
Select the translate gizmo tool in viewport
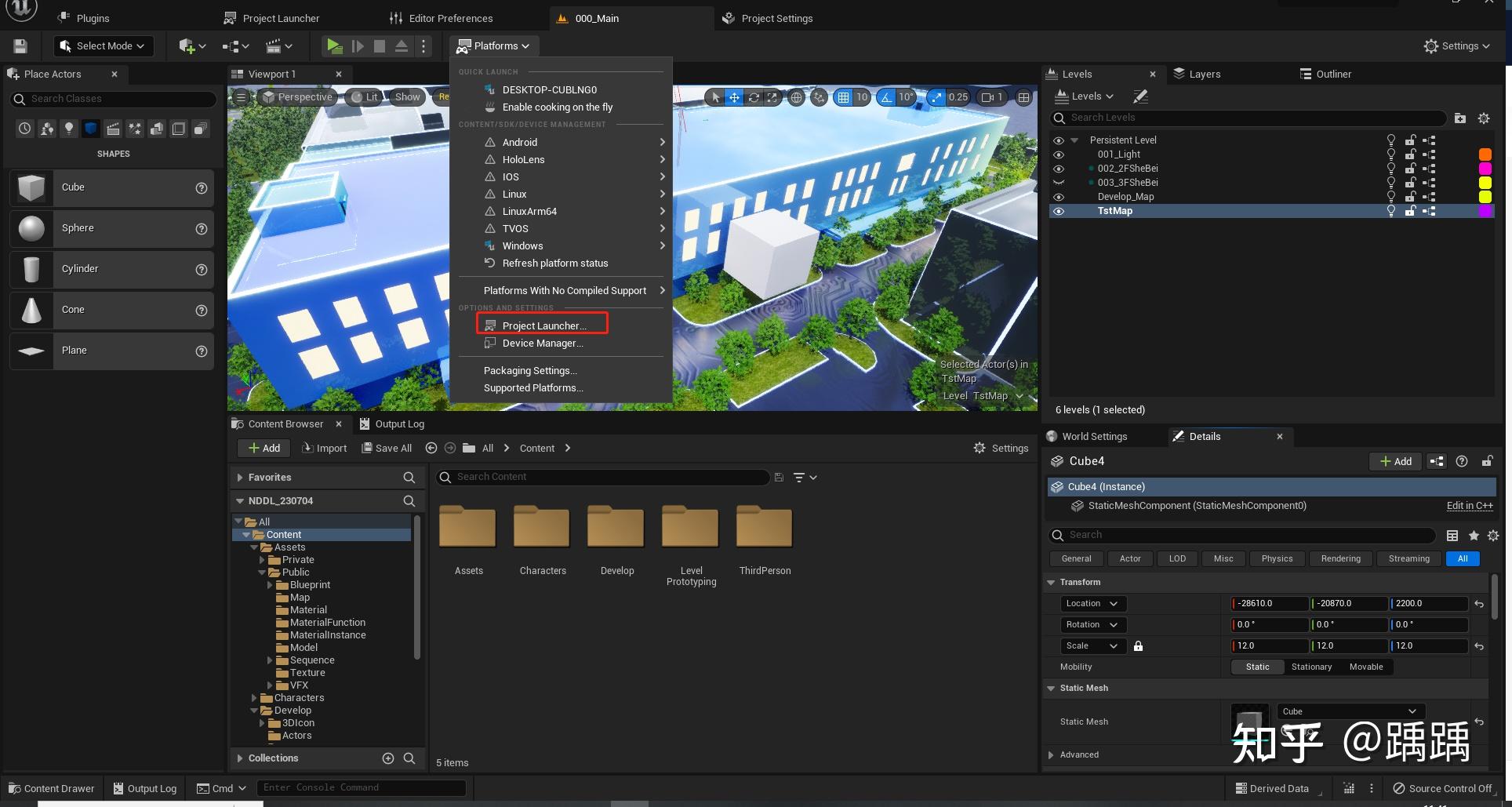click(734, 97)
